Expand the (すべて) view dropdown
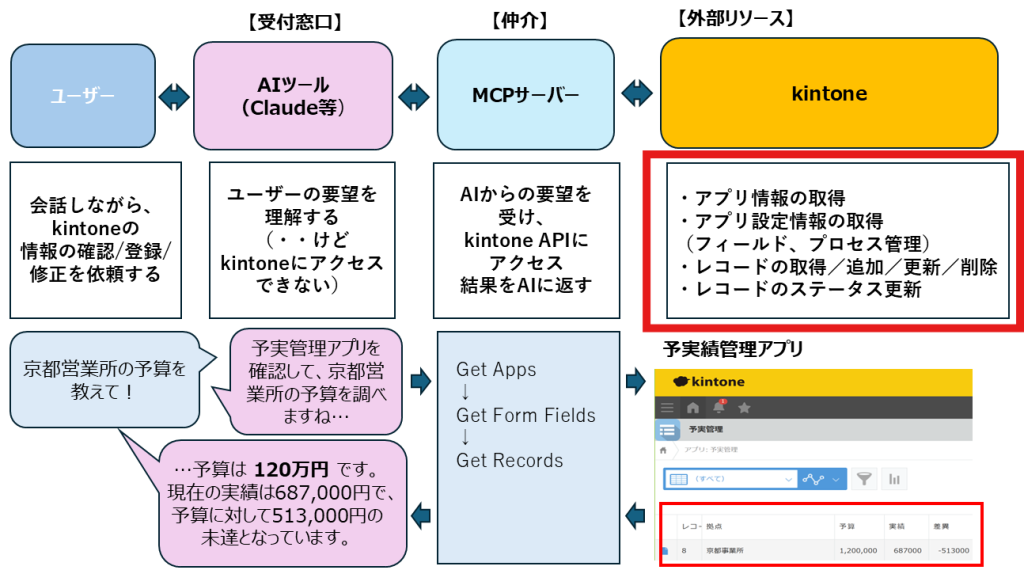Image resolution: width=1024 pixels, height=570 pixels. point(731,479)
